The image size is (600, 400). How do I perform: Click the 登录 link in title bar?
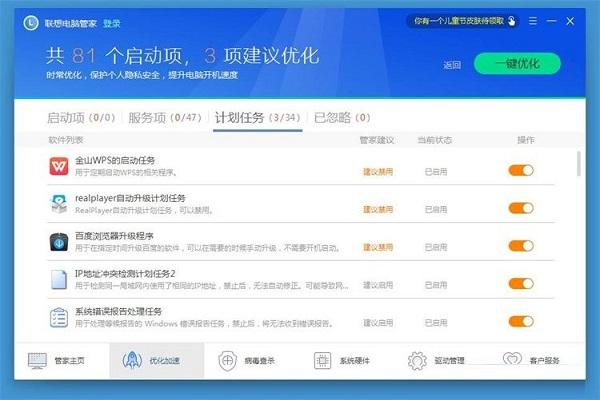(111, 23)
